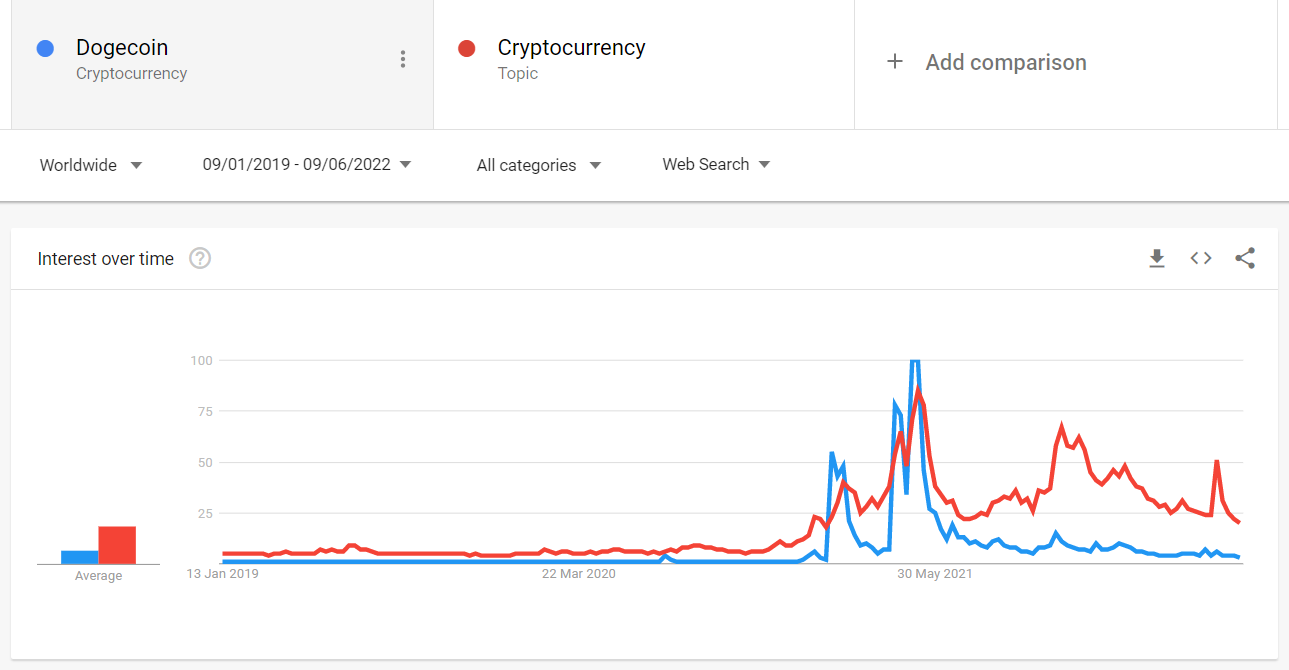Open the Web Search type dropdown
The width and height of the screenshot is (1289, 670).
pos(716,165)
